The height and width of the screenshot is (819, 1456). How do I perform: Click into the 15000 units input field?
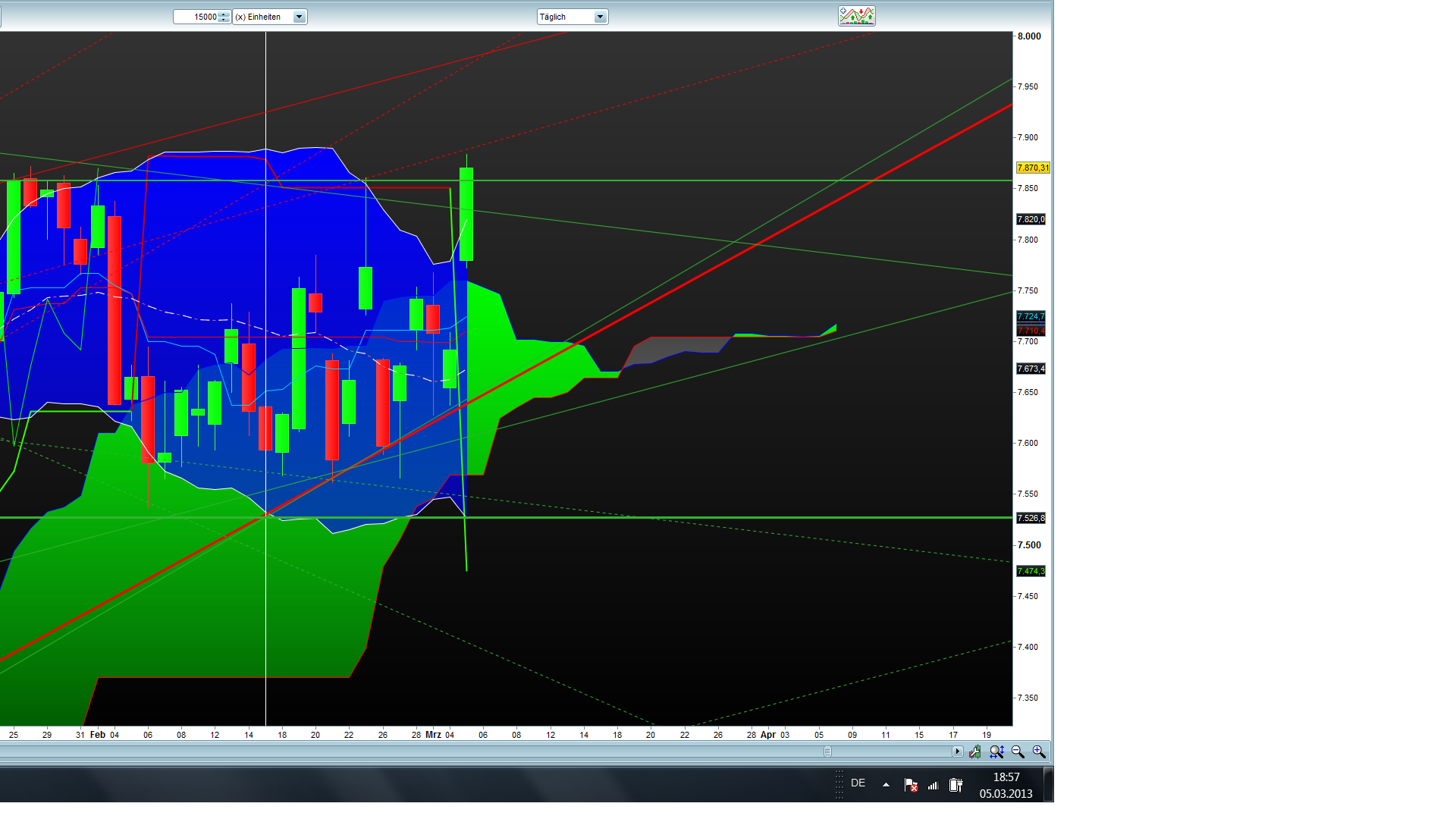[x=196, y=17]
